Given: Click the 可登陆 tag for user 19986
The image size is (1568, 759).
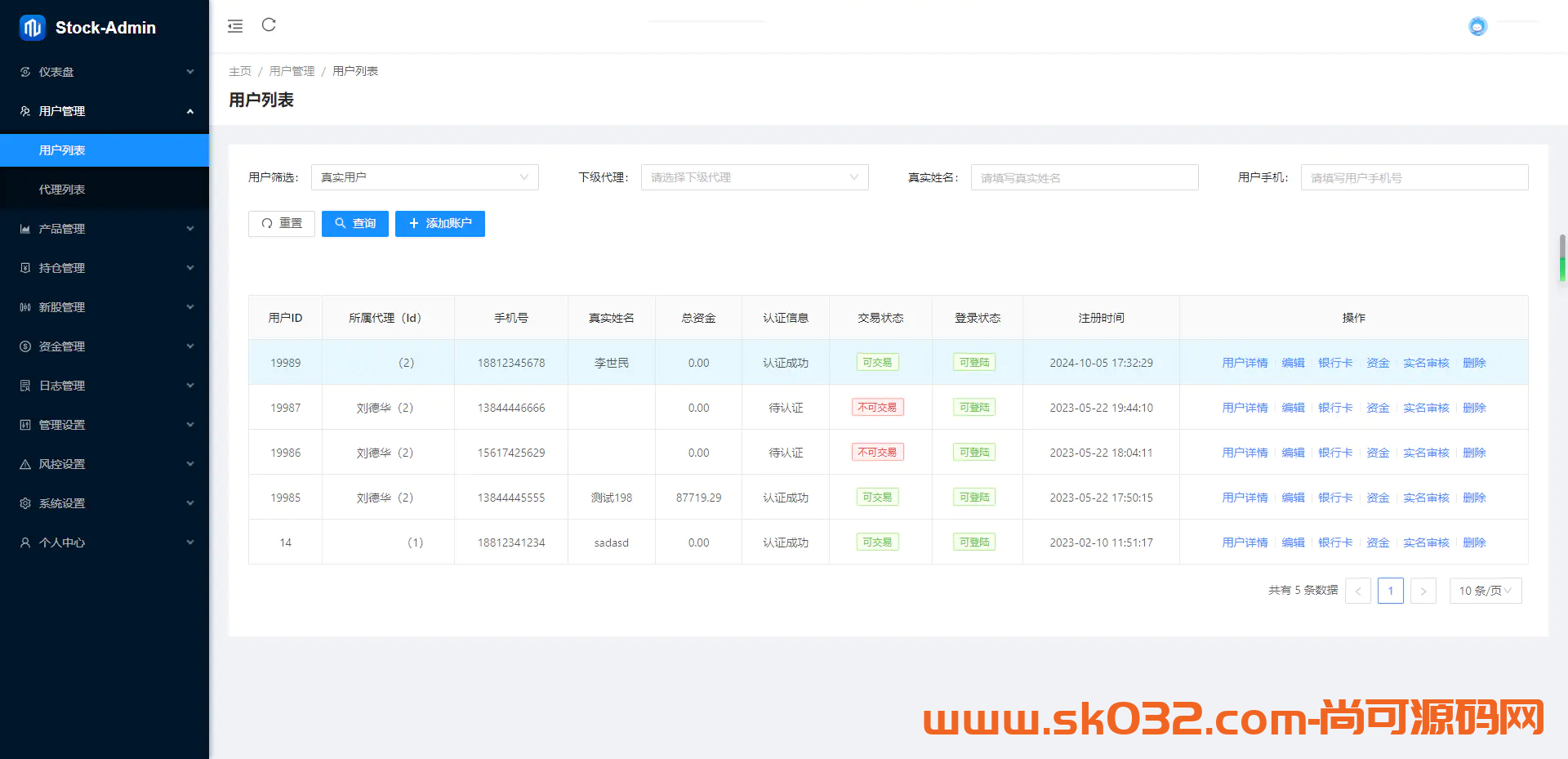Looking at the screenshot, I should [x=974, y=453].
